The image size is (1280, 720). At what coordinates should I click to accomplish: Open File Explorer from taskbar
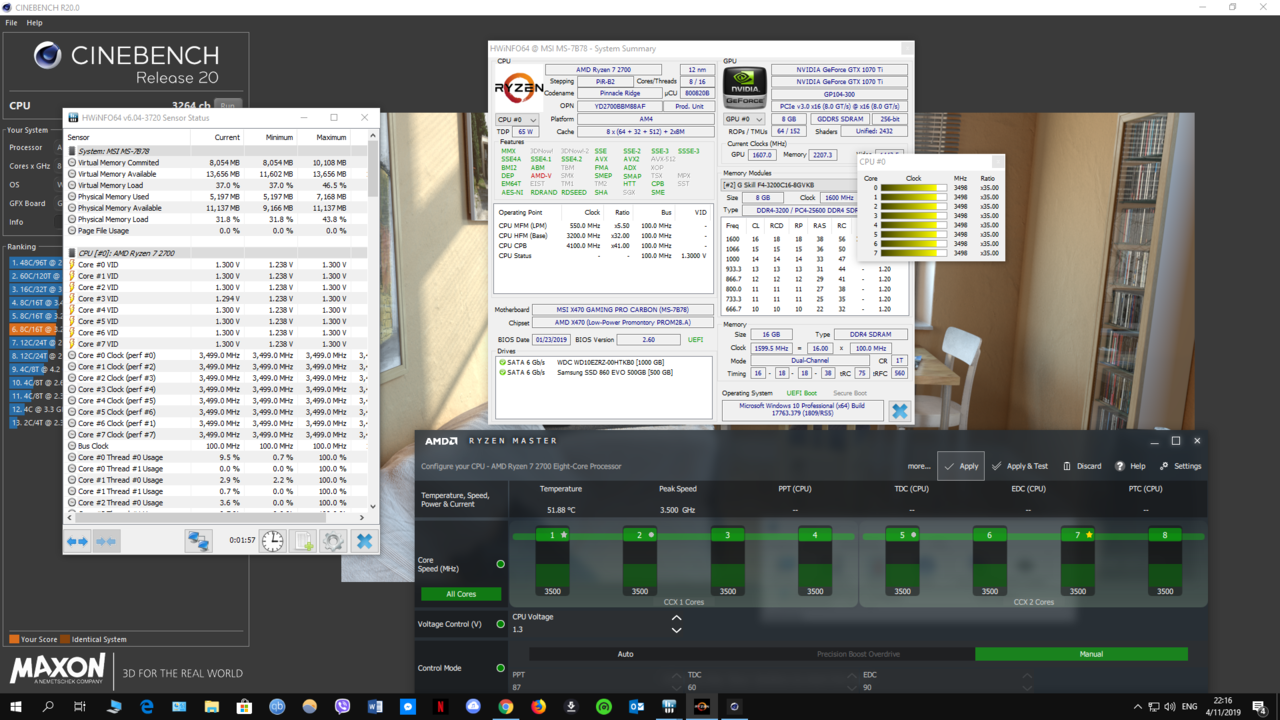[211, 706]
